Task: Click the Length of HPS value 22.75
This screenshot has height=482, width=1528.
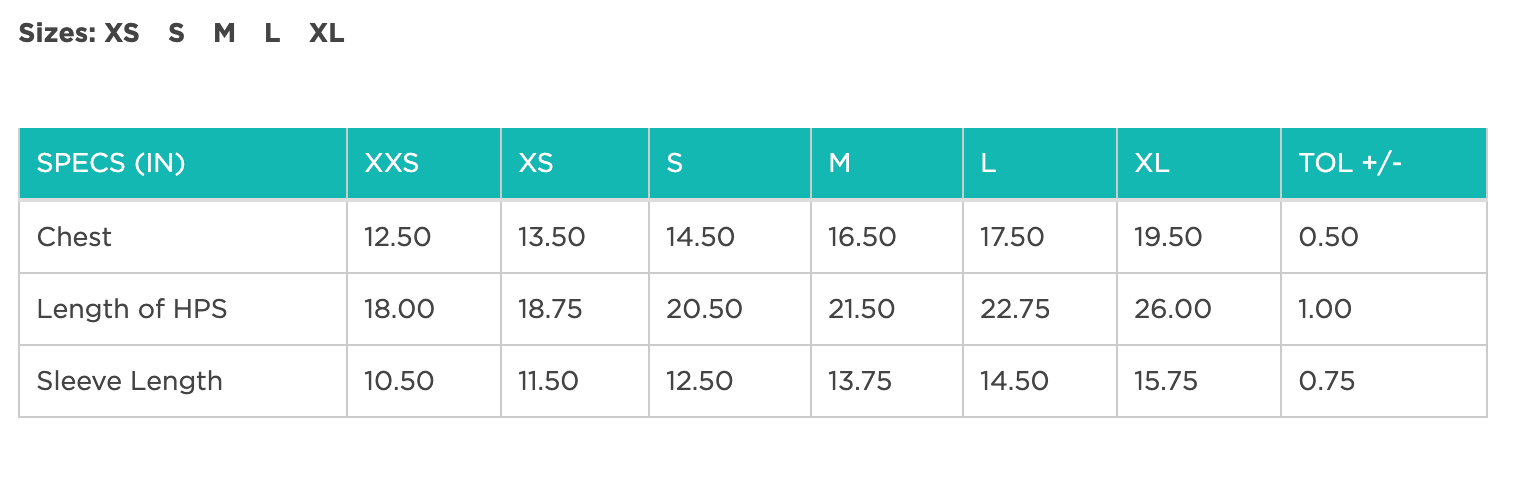Action: [x=1016, y=309]
